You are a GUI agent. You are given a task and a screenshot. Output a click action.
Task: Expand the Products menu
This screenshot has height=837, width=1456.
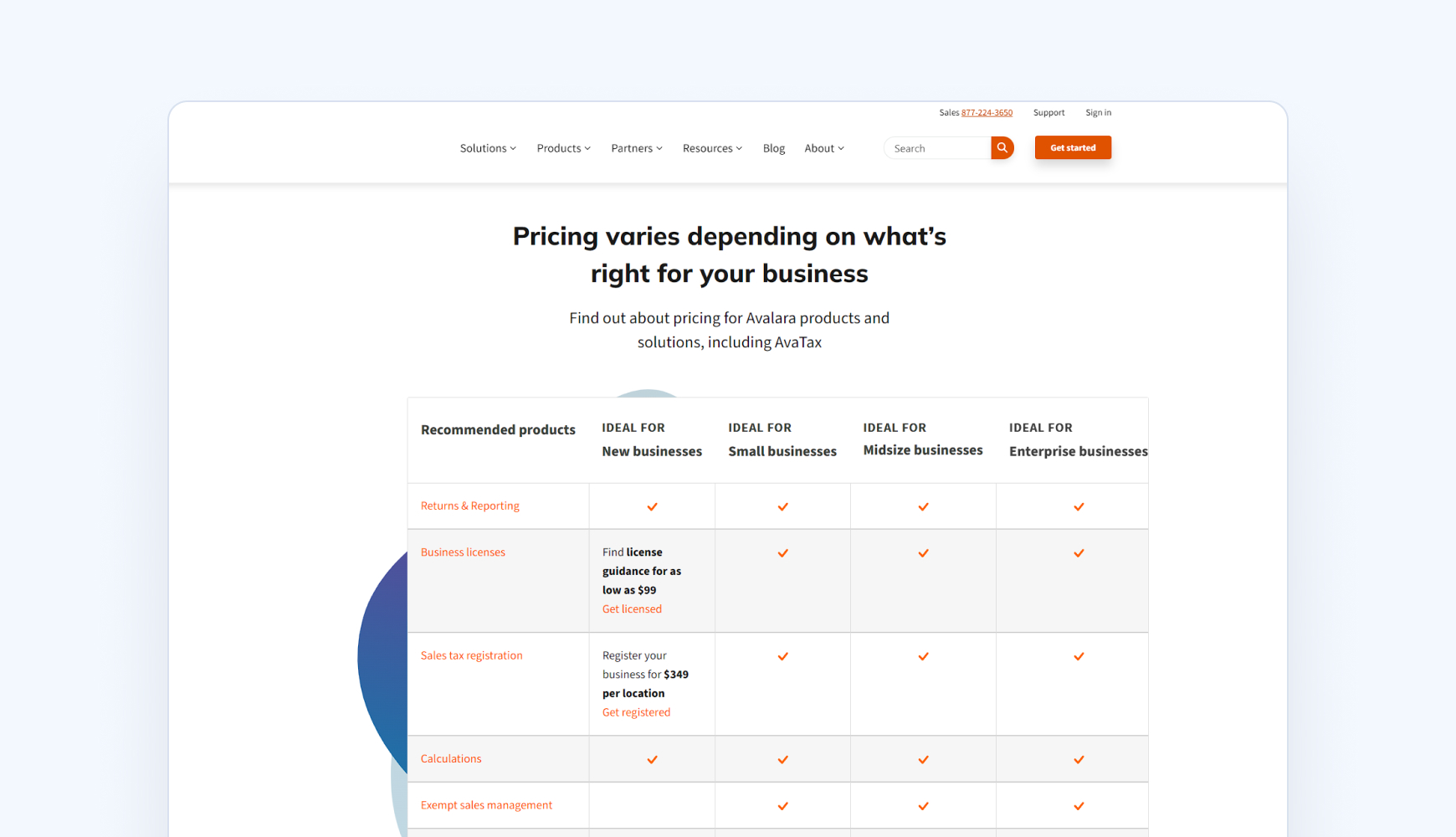(564, 148)
